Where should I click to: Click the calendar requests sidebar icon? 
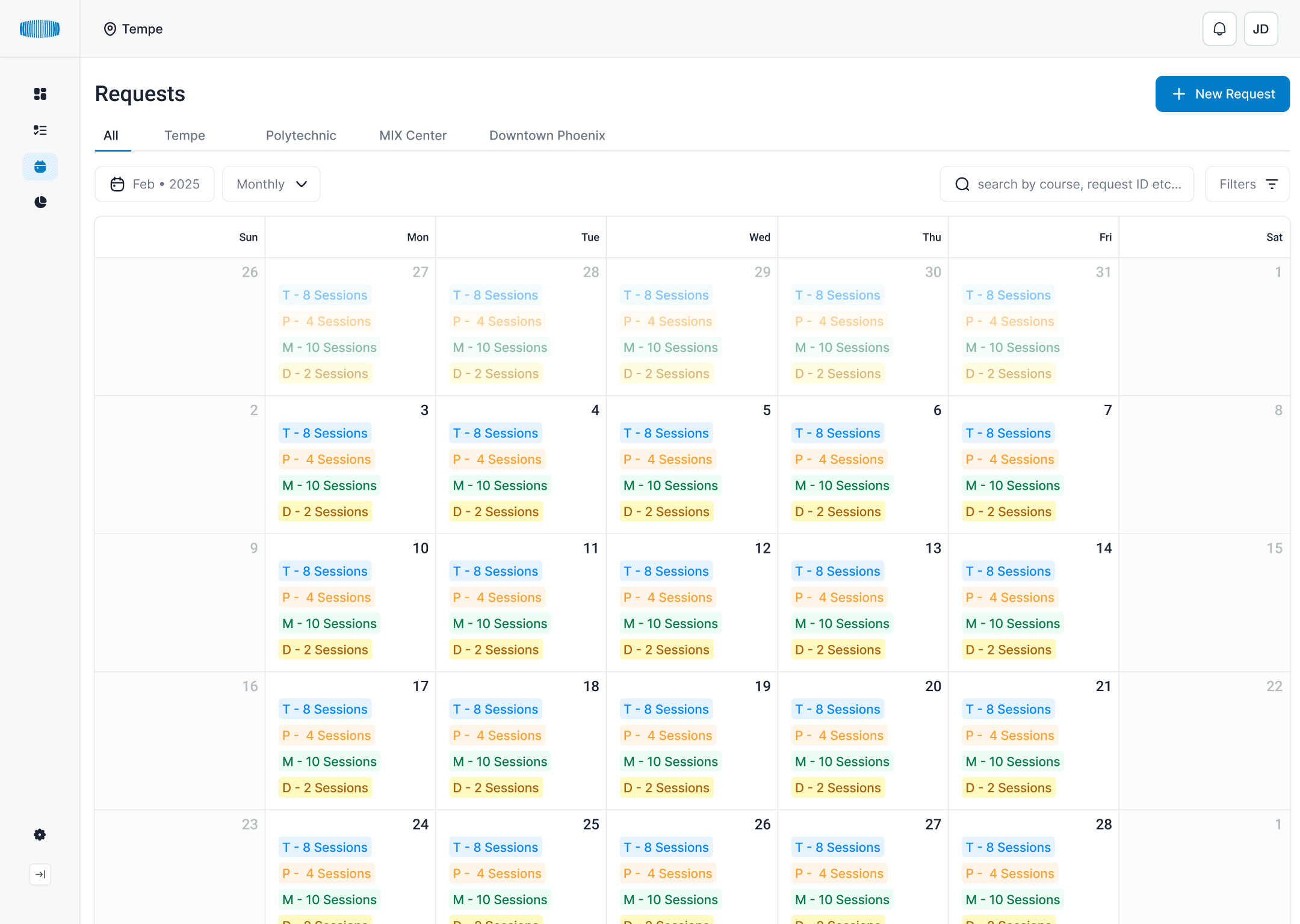point(40,167)
